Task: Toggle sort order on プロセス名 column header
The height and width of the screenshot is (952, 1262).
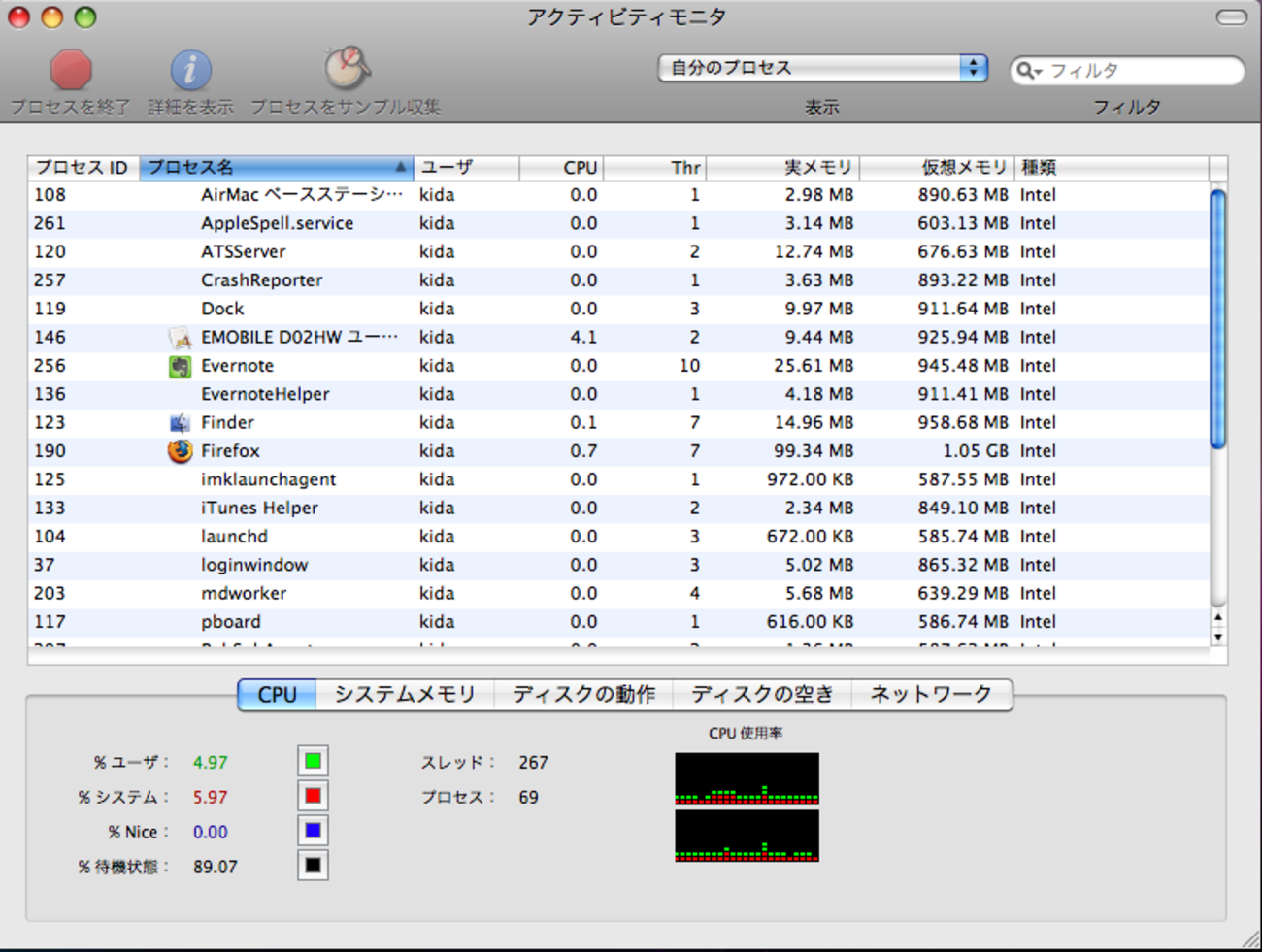Action: coord(277,168)
